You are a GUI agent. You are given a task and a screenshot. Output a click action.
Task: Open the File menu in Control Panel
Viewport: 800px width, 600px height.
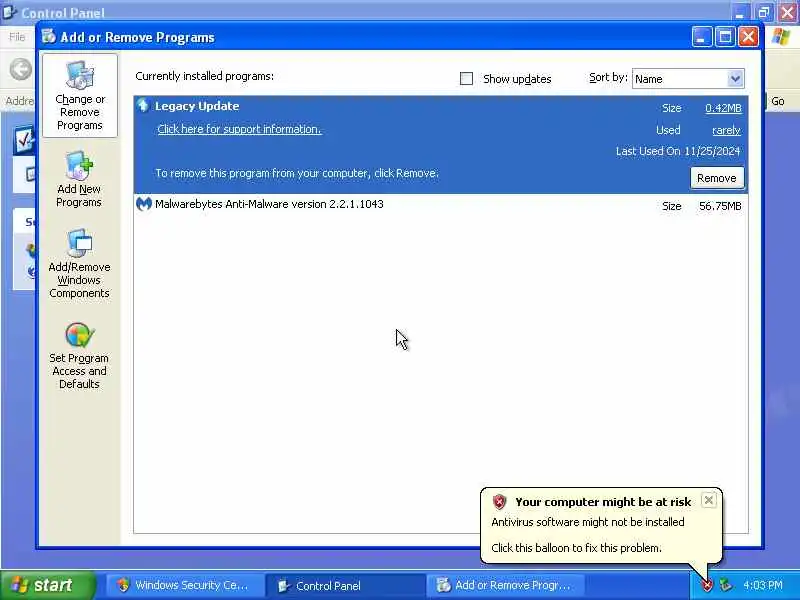click(x=17, y=37)
